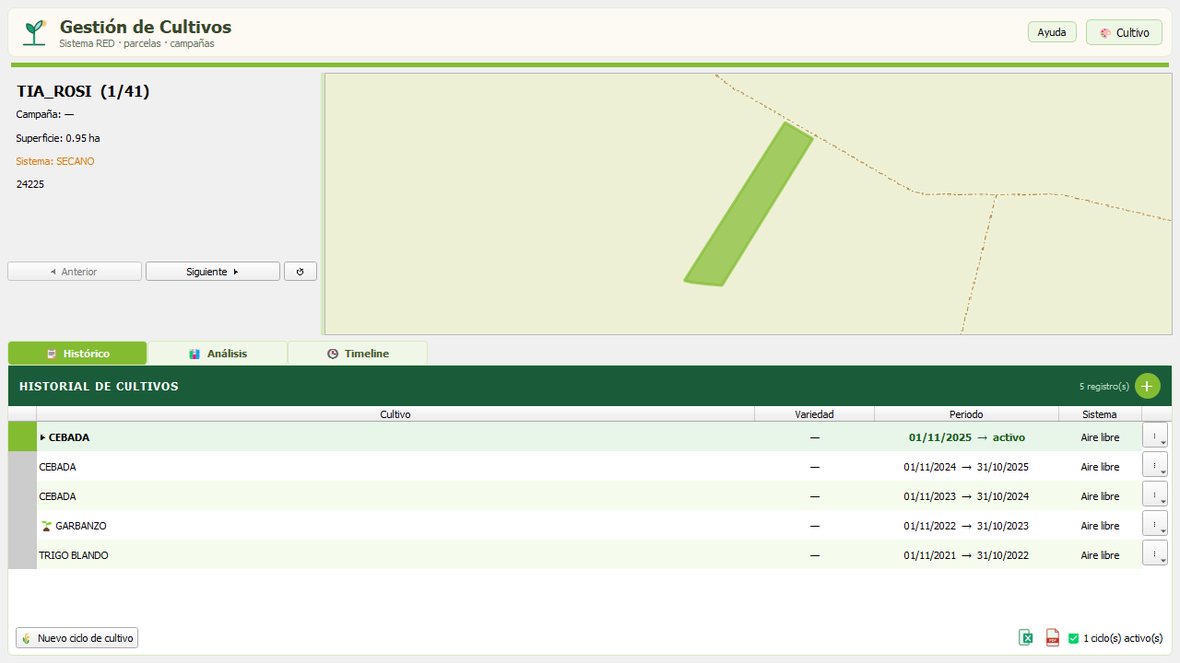
Task: Select period 01/11/2024 → 31/10/2025
Action: [x=966, y=467]
